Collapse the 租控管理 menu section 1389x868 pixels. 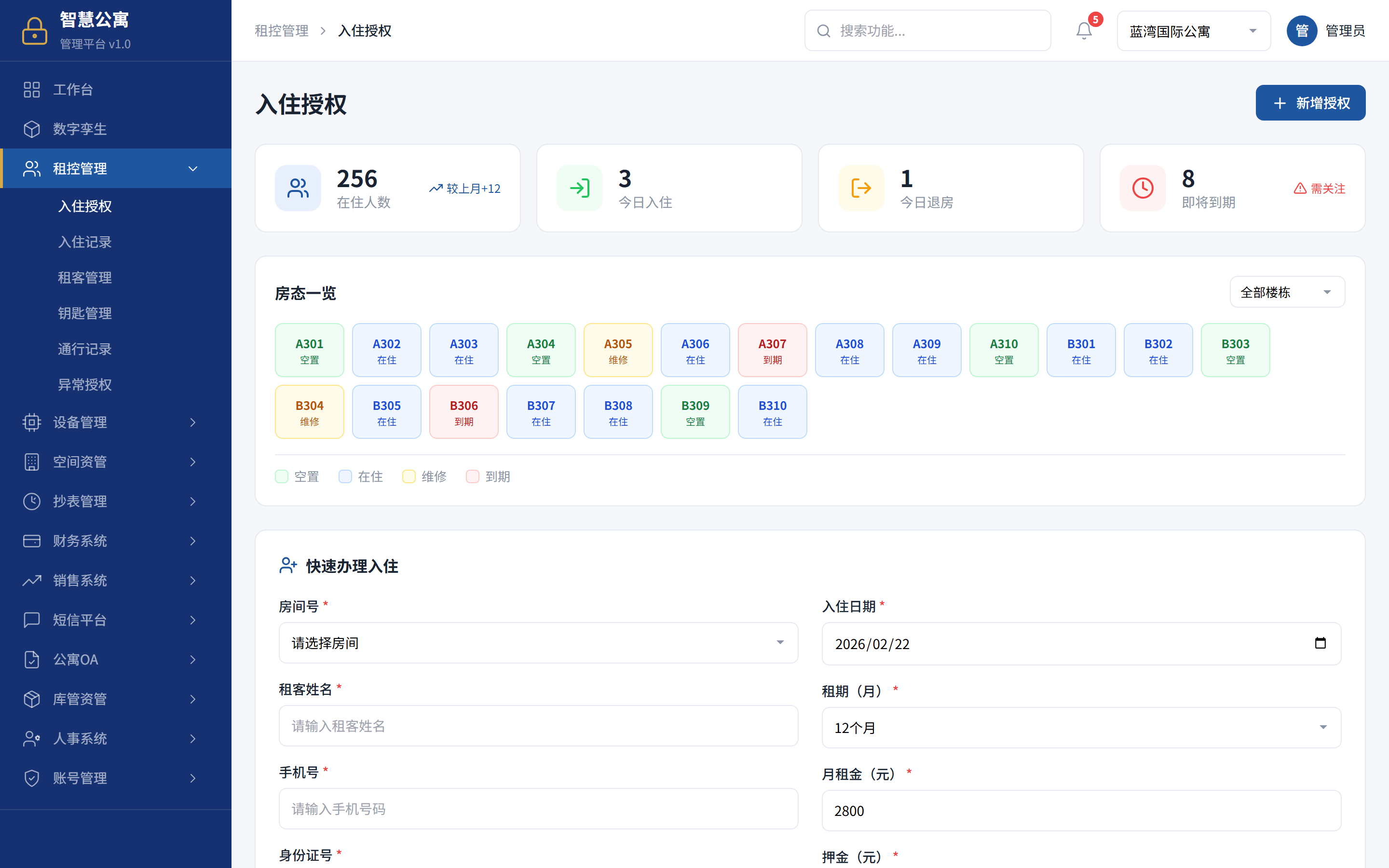tap(193, 168)
